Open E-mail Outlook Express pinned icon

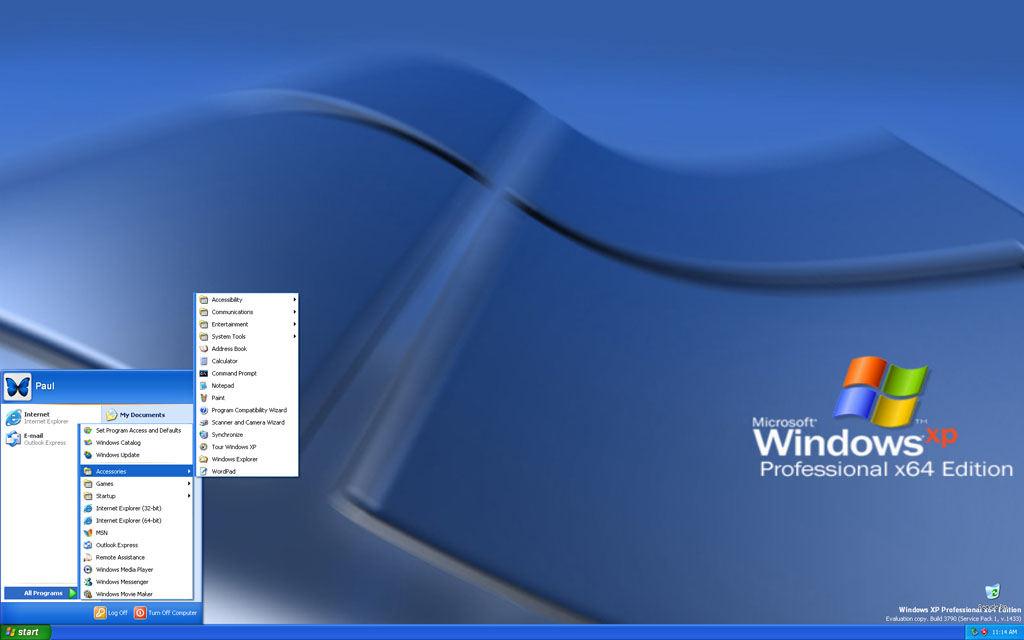pos(13,439)
